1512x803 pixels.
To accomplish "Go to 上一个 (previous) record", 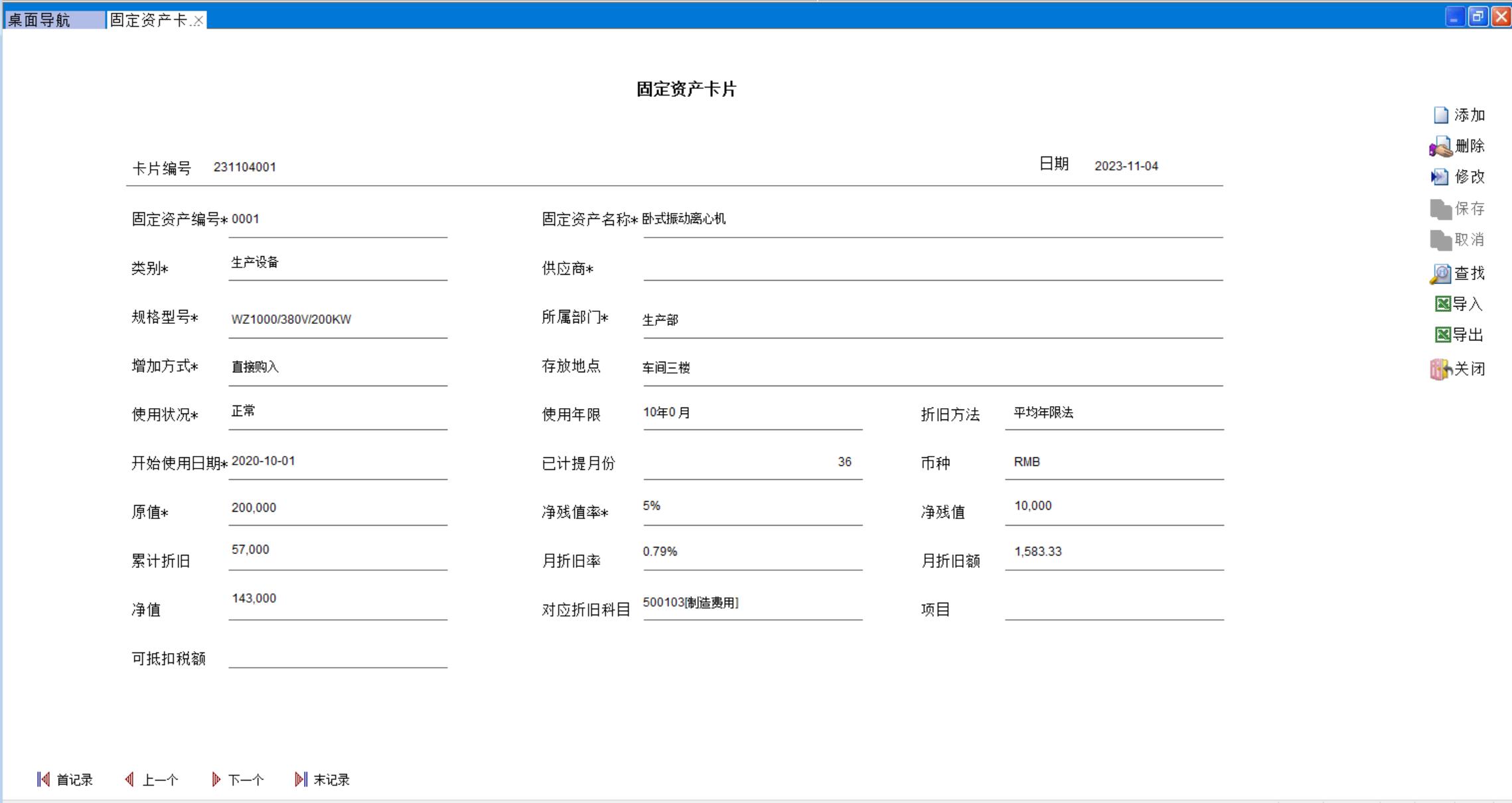I will click(151, 780).
